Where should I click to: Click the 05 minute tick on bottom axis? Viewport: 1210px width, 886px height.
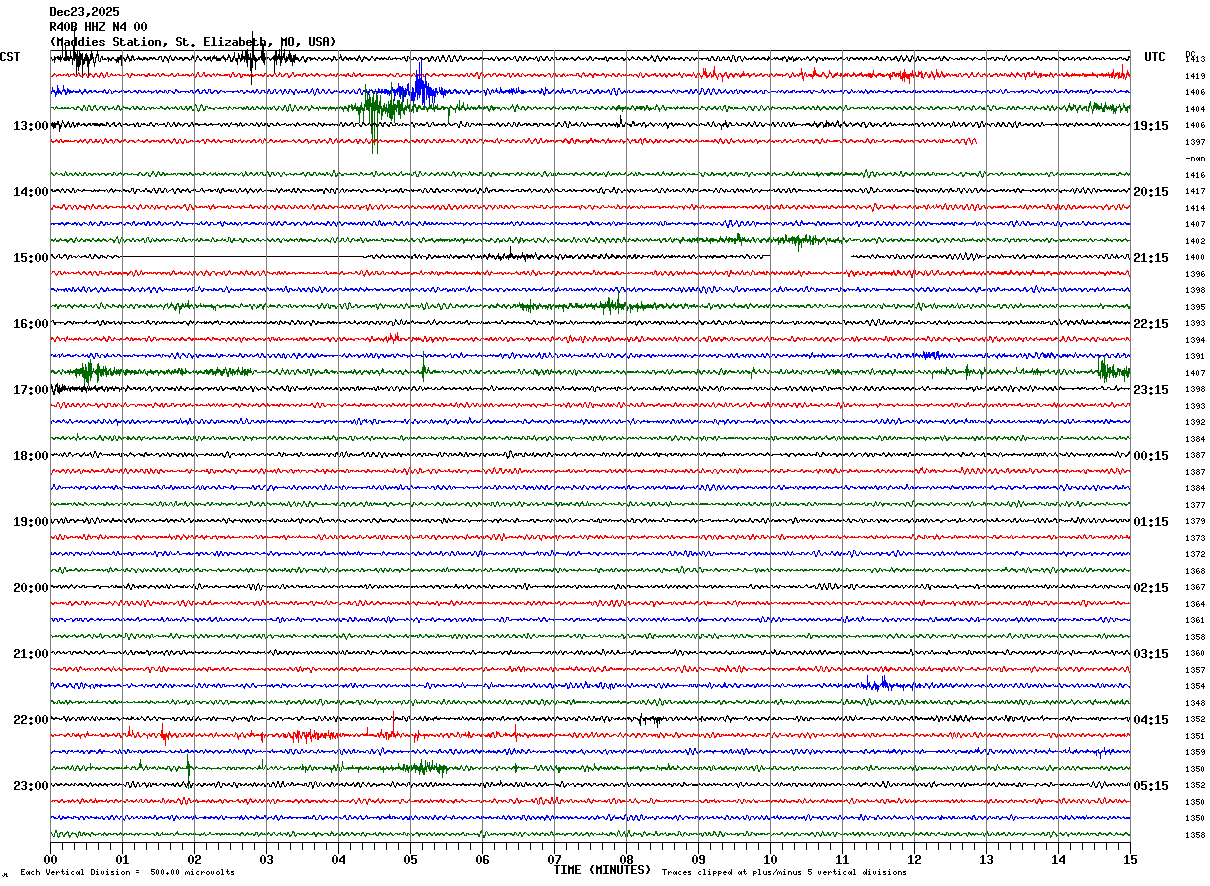point(410,860)
